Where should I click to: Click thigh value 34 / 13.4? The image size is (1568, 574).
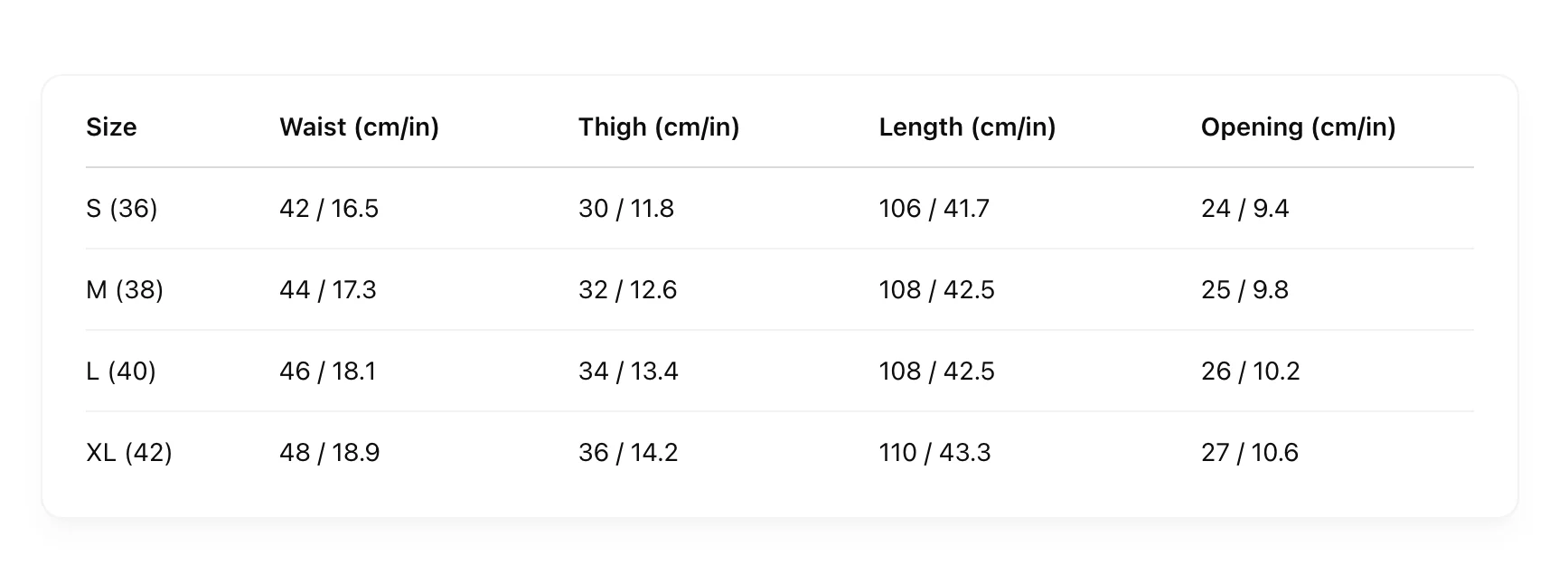628,372
